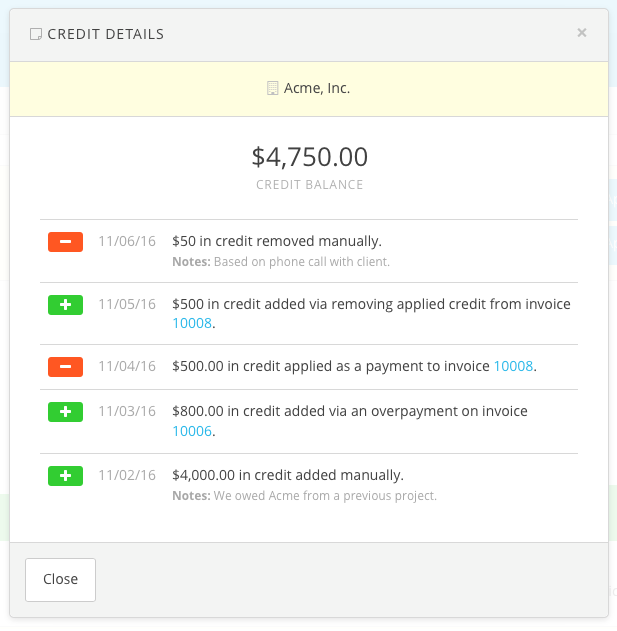Click the red minus icon for 11/06/16
The height and width of the screenshot is (631, 617).
pos(66,242)
